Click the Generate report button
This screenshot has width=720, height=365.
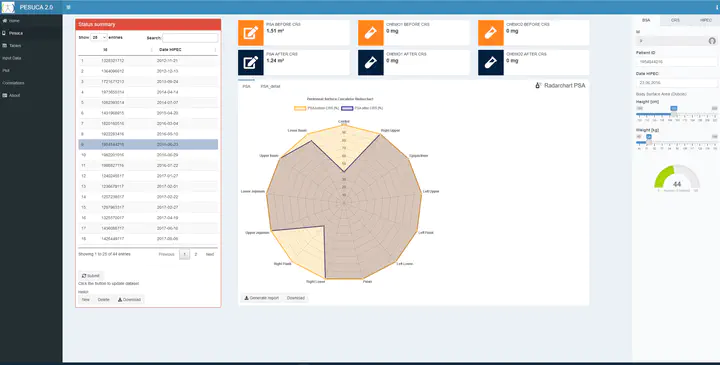(261, 298)
